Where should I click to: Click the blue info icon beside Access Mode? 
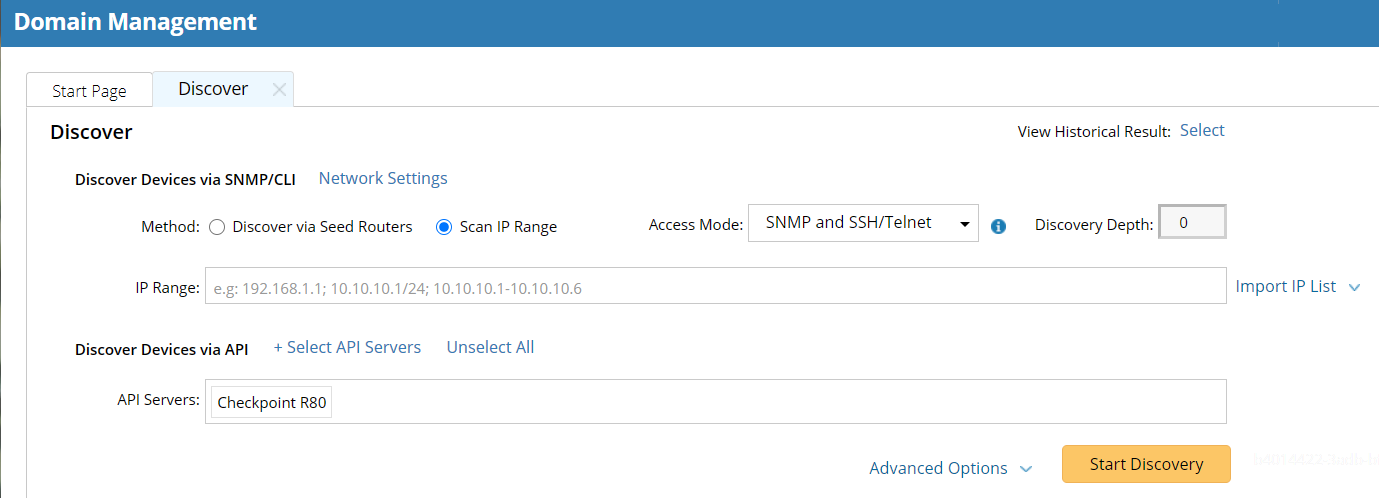pos(997,227)
